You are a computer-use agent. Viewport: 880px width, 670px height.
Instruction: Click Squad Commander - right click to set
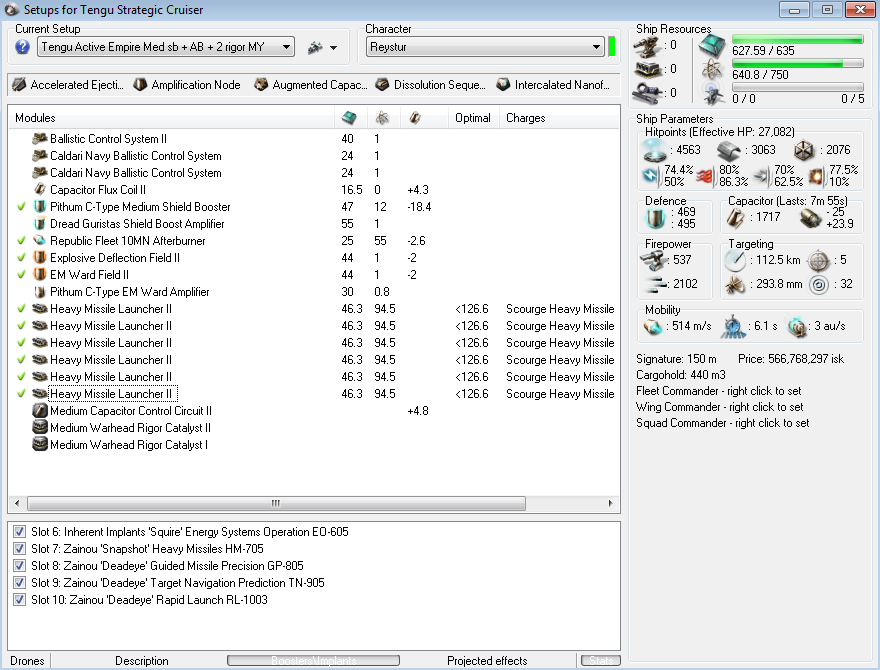point(723,423)
